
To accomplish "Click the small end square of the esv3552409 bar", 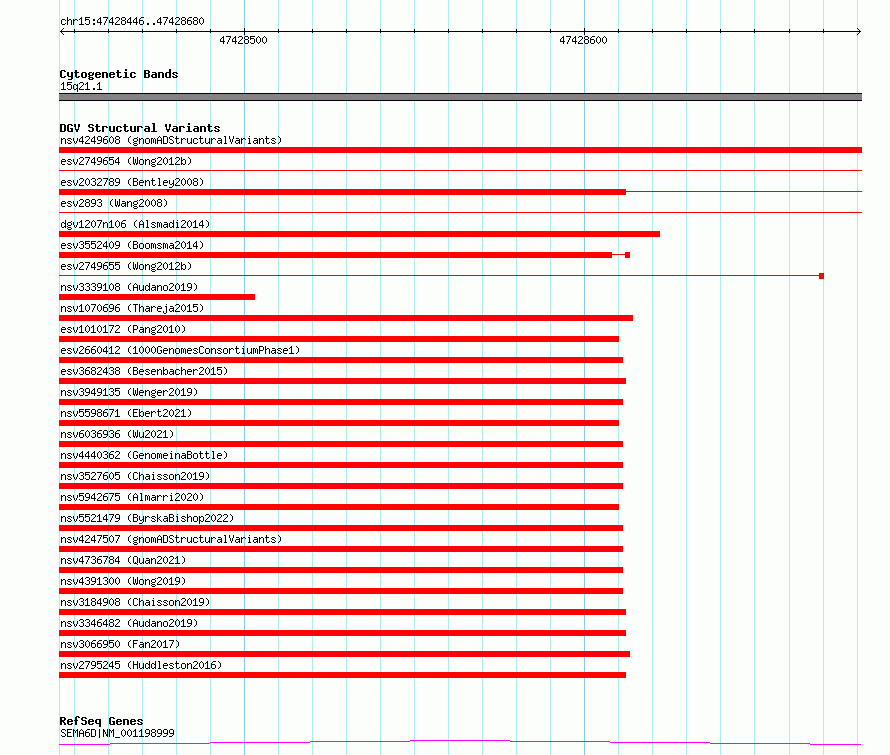I will point(627,255).
